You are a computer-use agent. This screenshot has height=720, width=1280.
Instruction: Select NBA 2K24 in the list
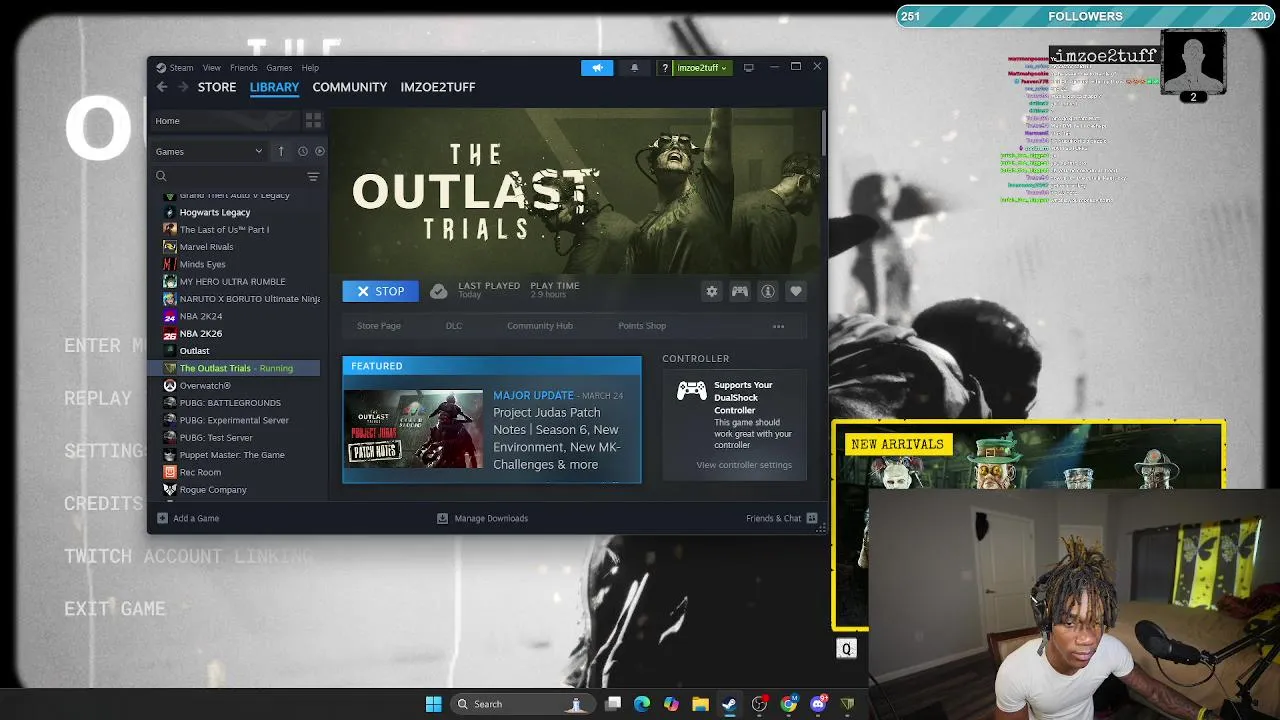(201, 316)
